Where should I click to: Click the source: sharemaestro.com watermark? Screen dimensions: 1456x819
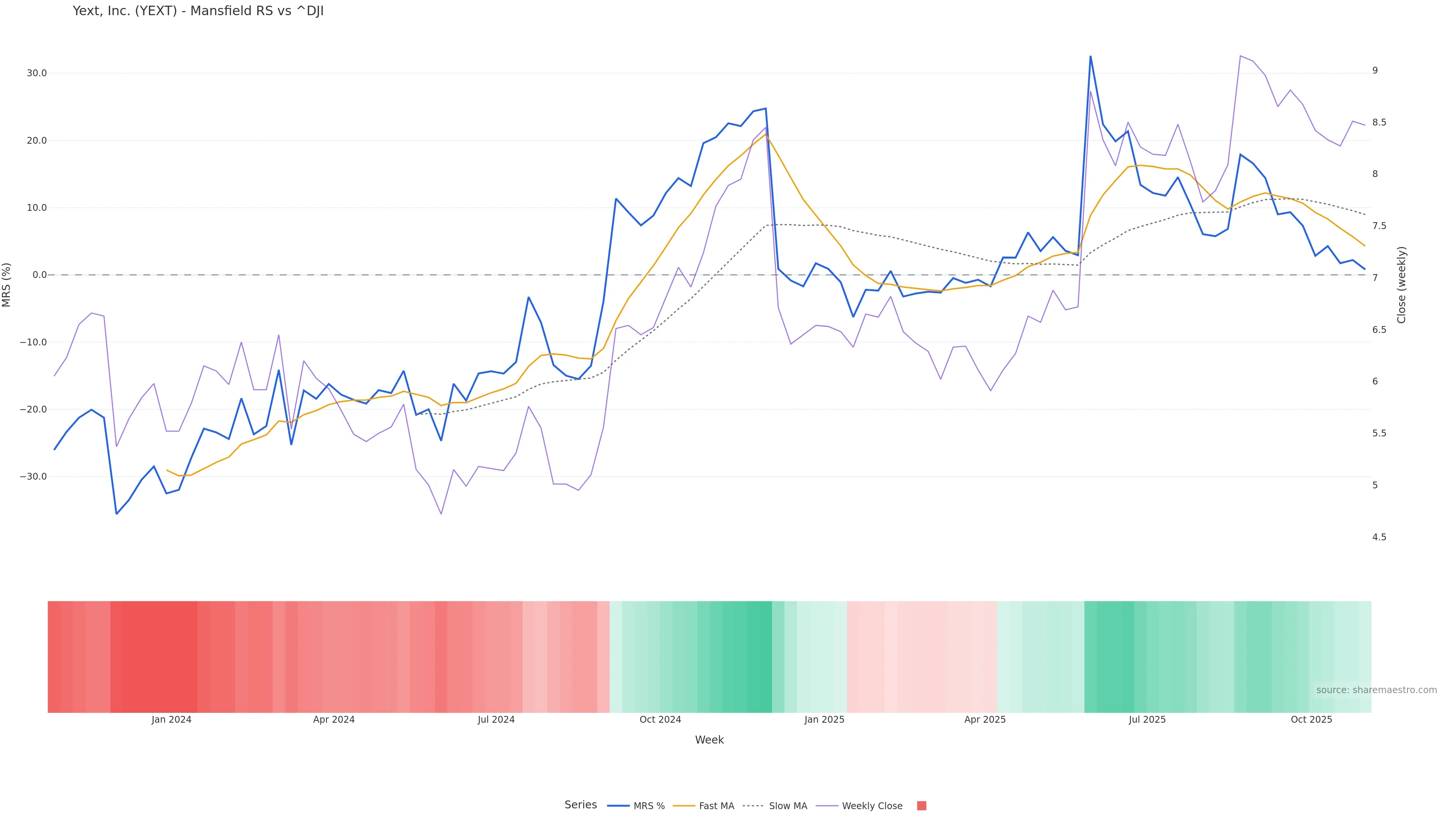1376,690
